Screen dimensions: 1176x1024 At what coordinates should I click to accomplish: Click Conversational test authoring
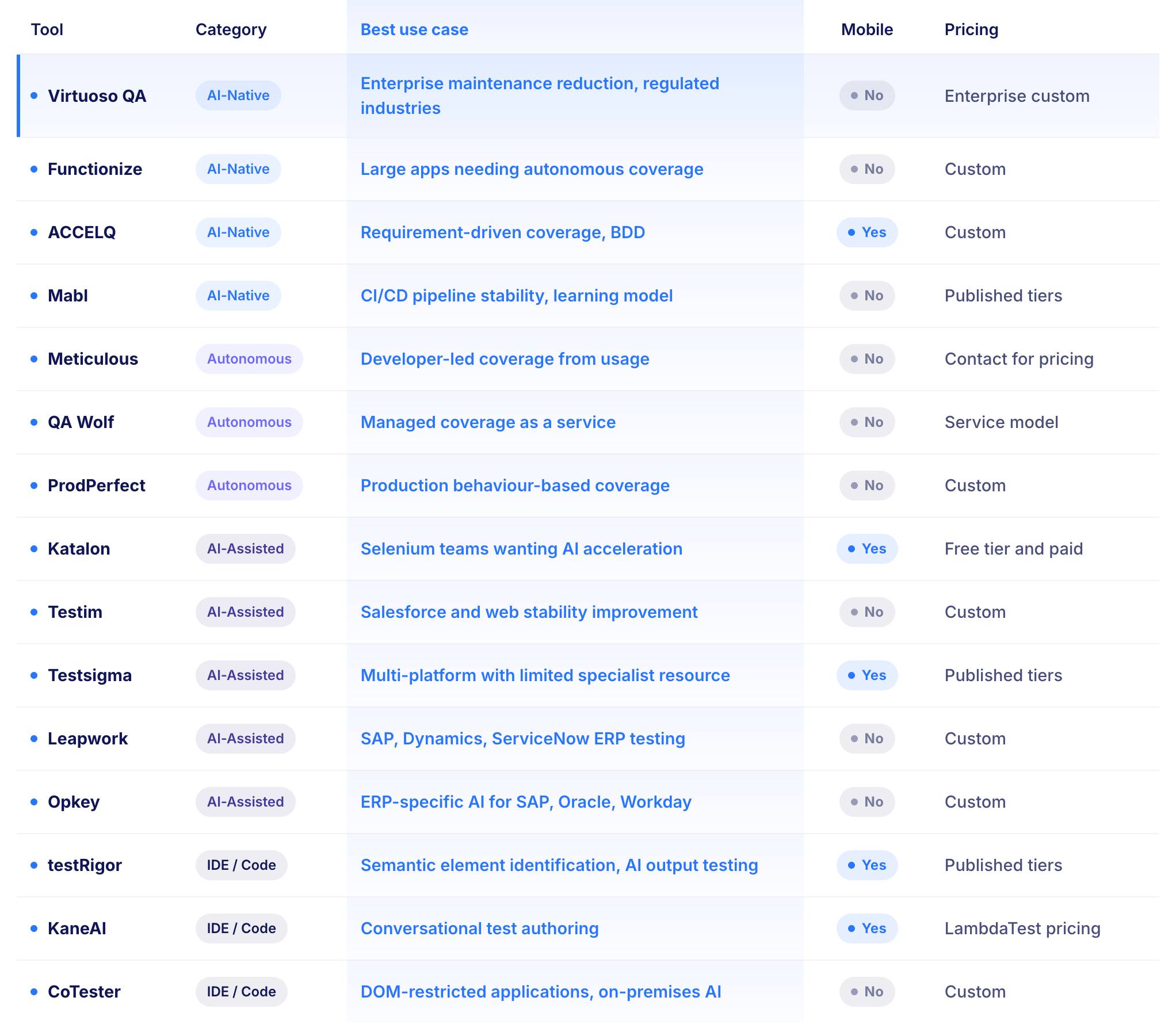click(x=480, y=929)
